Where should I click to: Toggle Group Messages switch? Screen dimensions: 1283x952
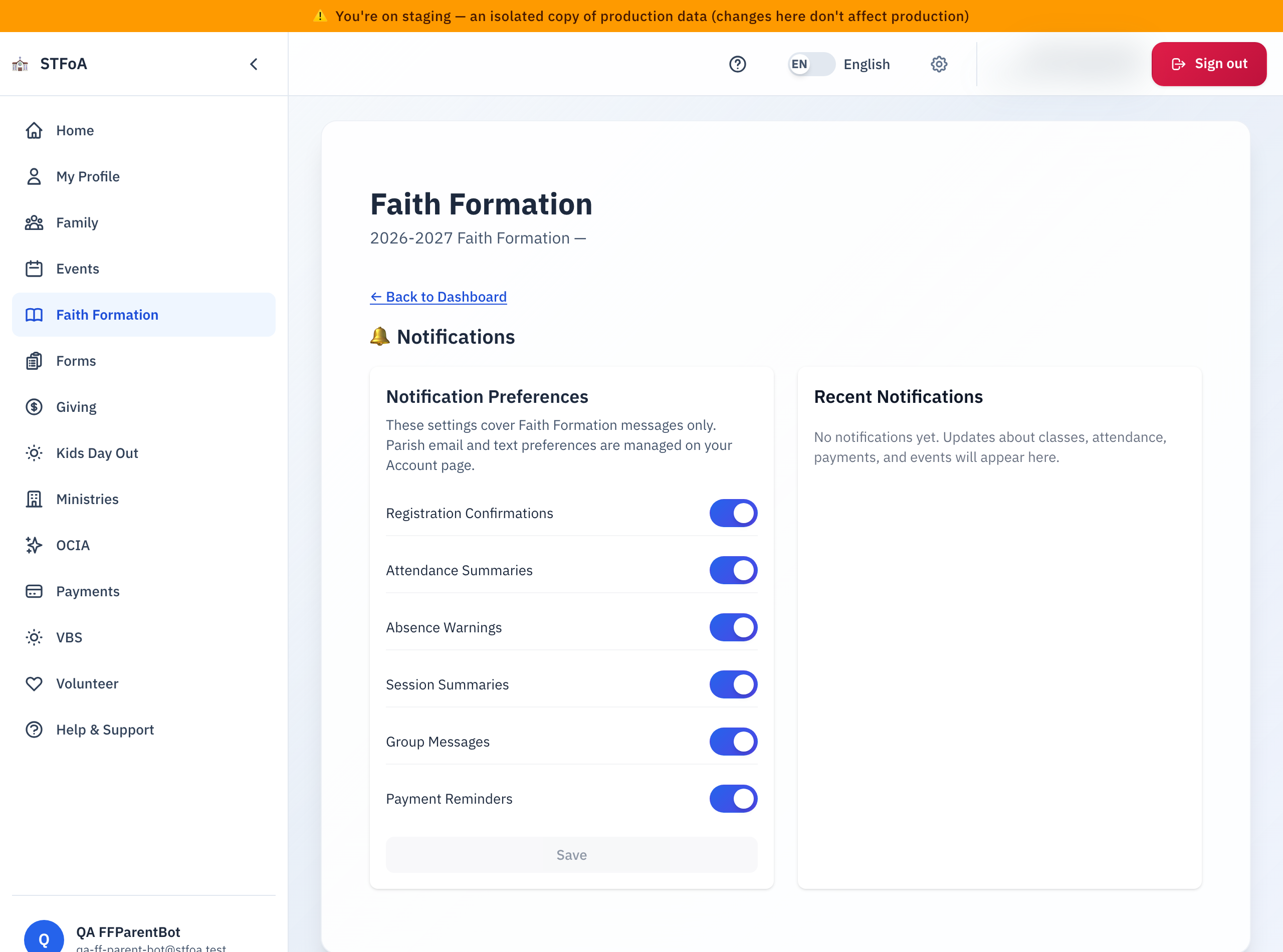(733, 741)
